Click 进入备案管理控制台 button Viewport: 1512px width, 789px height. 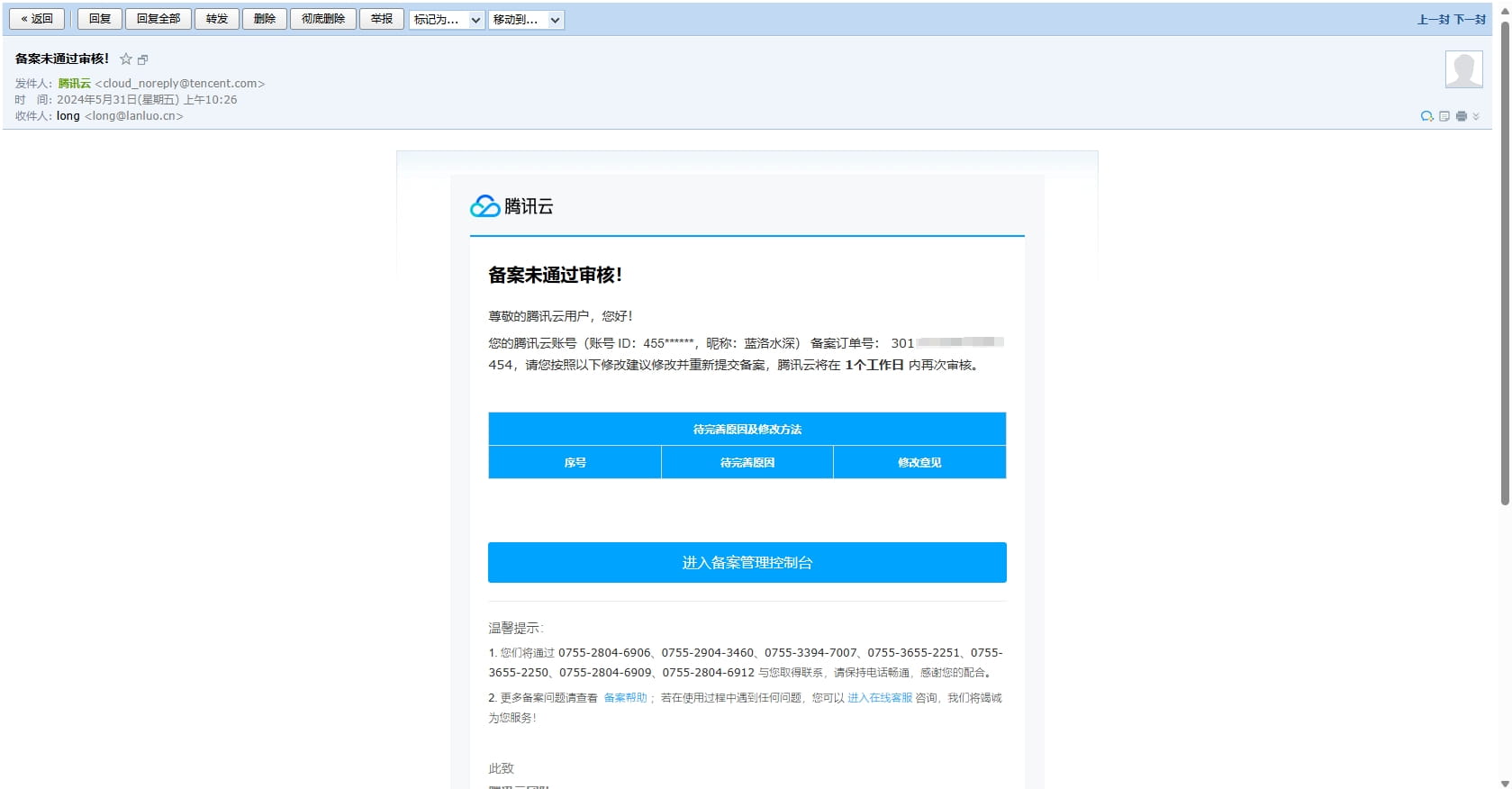(747, 562)
